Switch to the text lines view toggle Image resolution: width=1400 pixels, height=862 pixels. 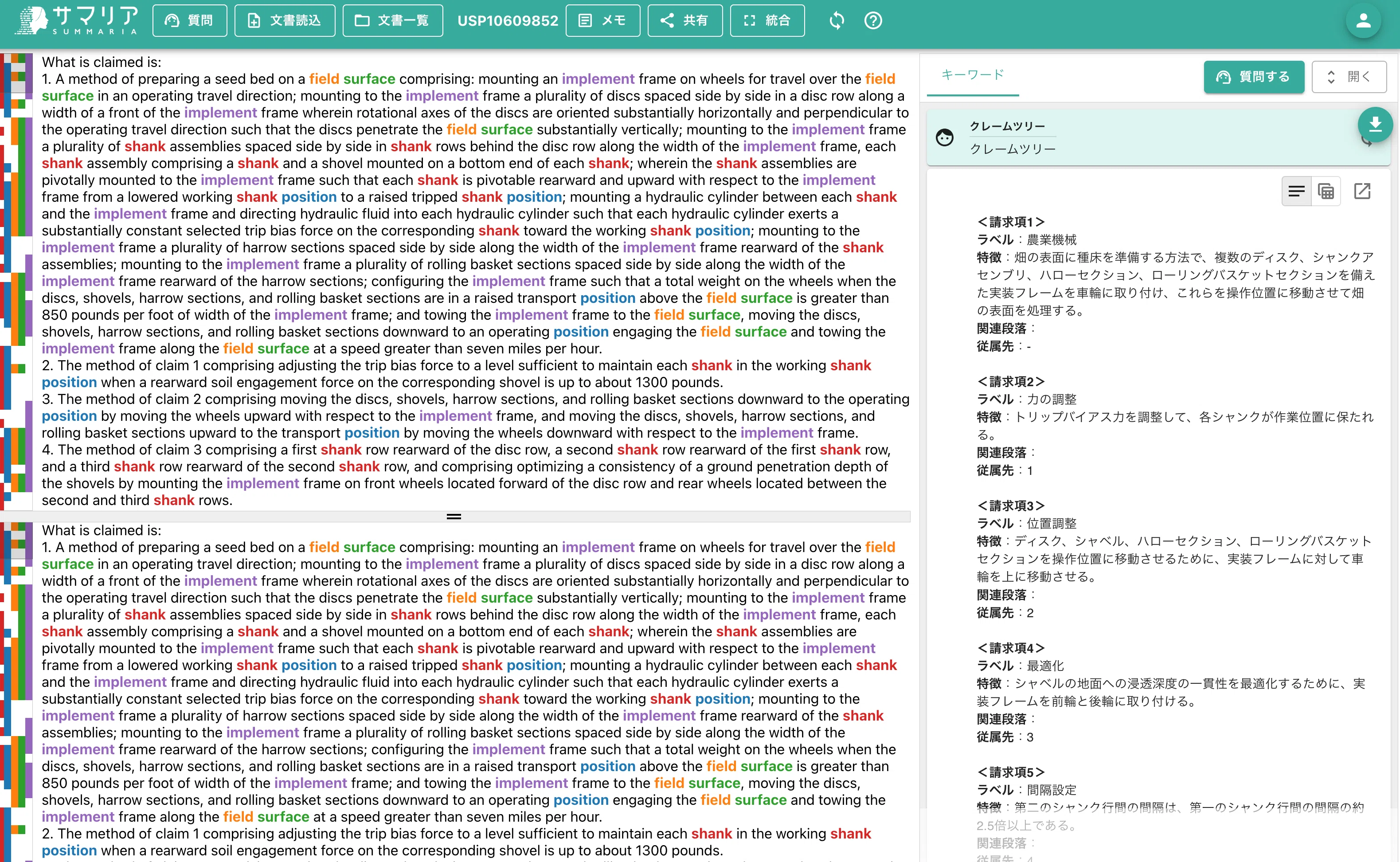(x=1296, y=191)
